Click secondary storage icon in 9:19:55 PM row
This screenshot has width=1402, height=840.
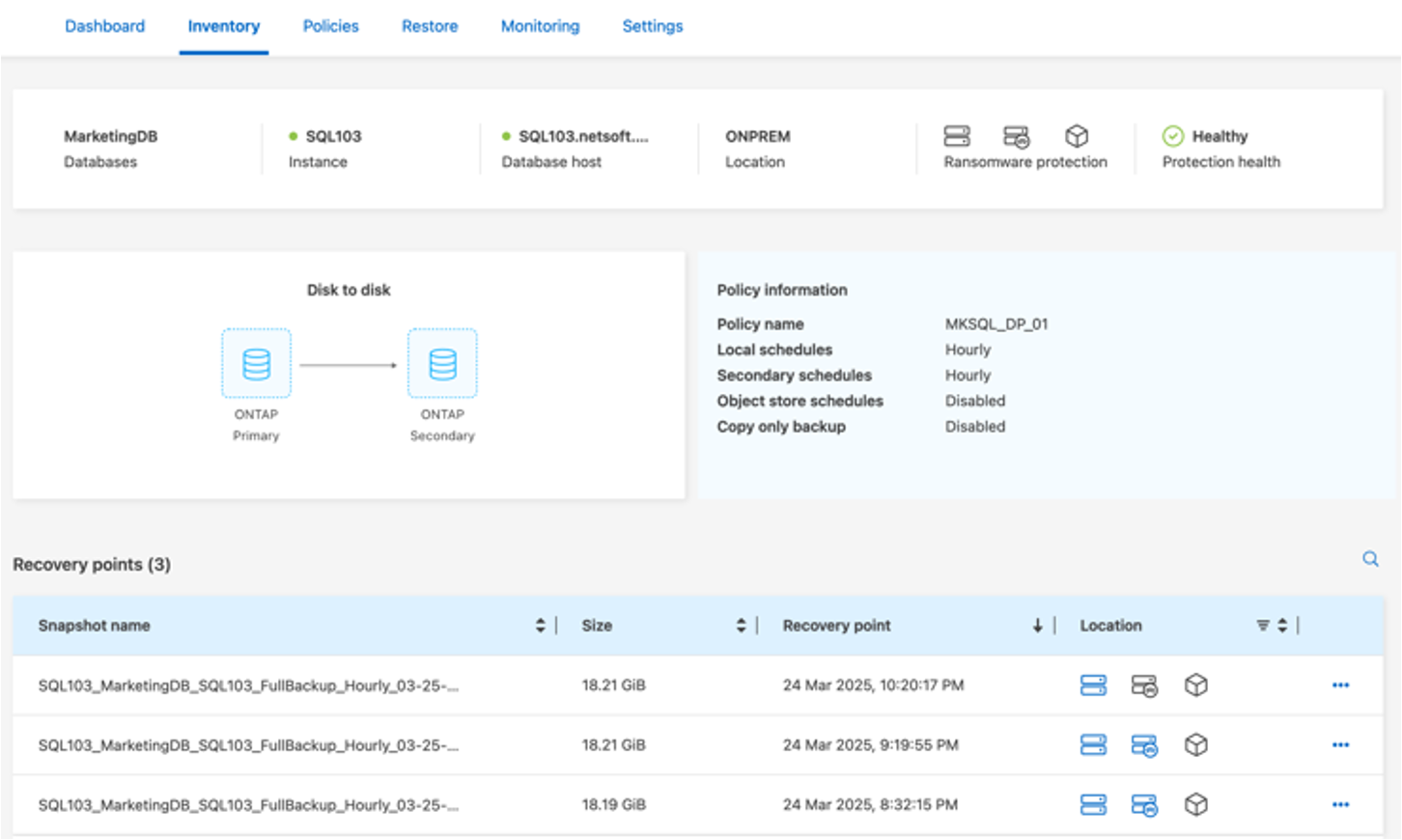tap(1144, 745)
